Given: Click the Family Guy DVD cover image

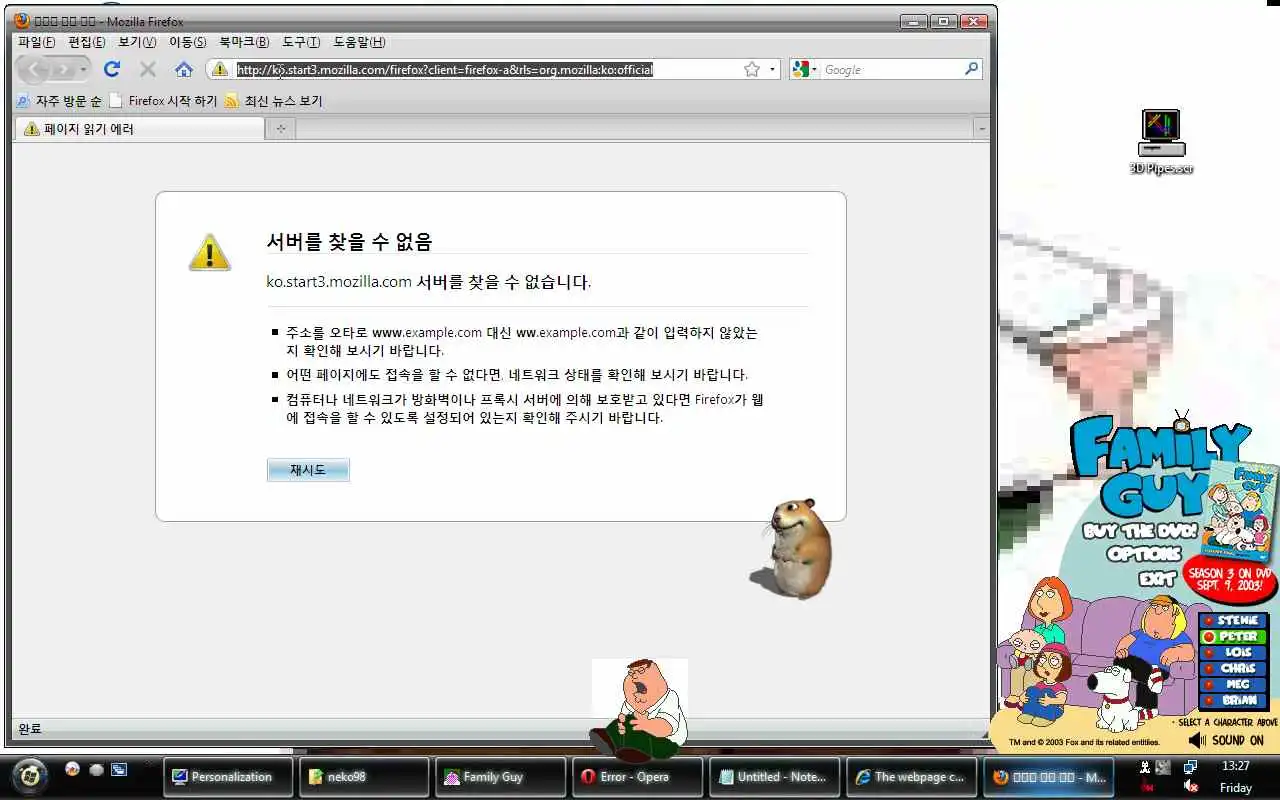Looking at the screenshot, I should point(1238,510).
